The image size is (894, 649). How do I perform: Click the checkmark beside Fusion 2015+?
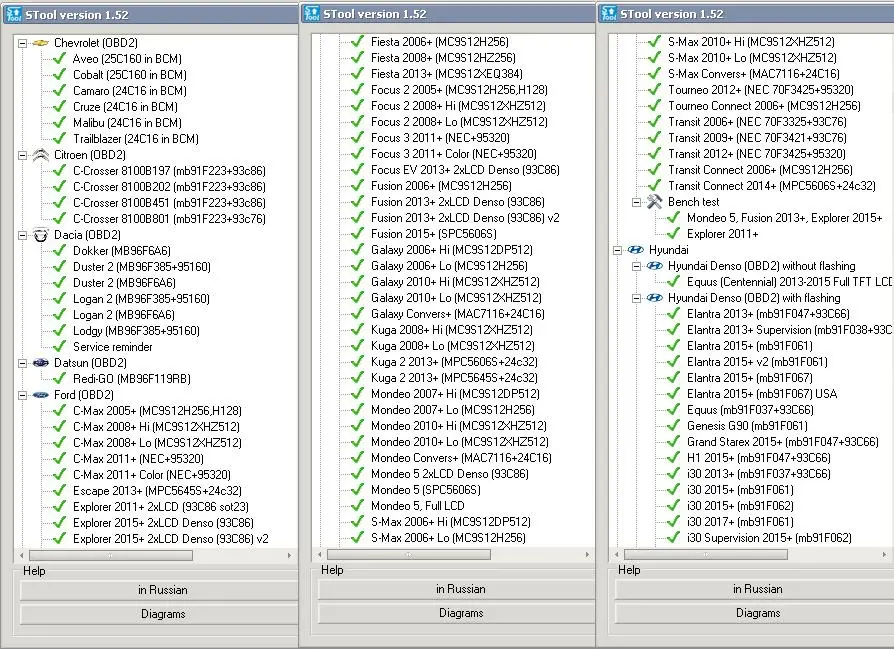[x=357, y=234]
